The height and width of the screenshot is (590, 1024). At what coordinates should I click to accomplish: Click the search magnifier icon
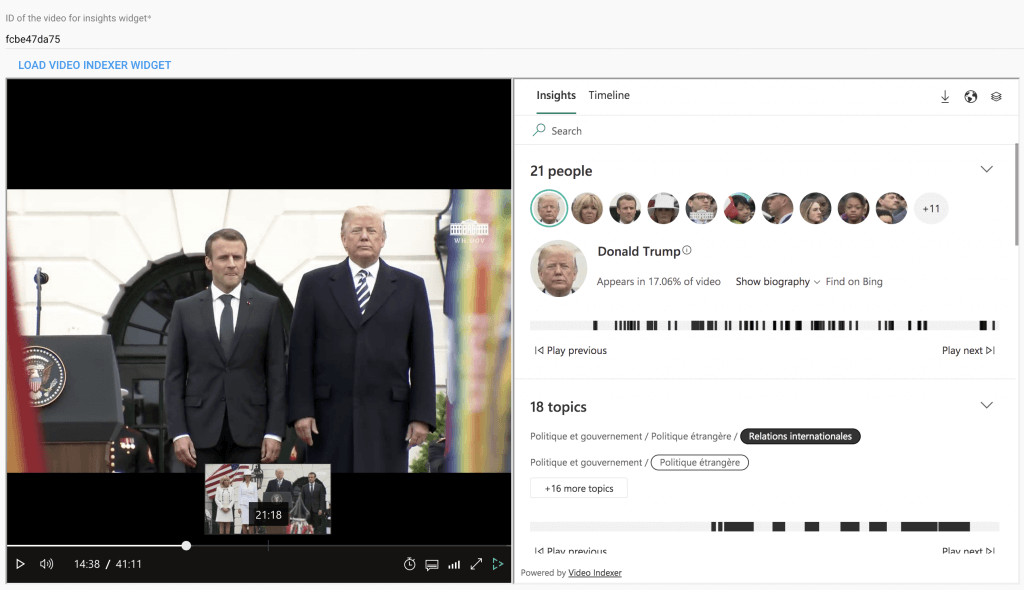point(539,130)
